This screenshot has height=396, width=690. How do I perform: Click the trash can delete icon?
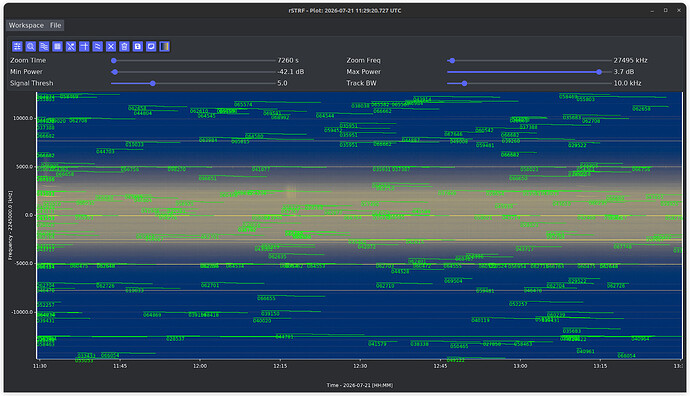point(125,47)
